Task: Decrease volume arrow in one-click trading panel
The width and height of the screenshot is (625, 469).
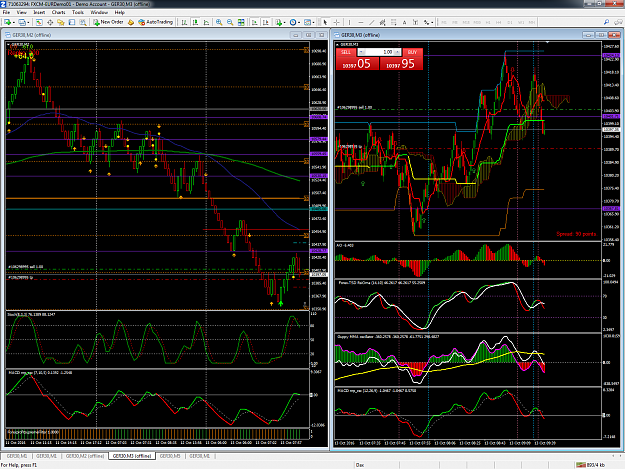Action: (362, 52)
